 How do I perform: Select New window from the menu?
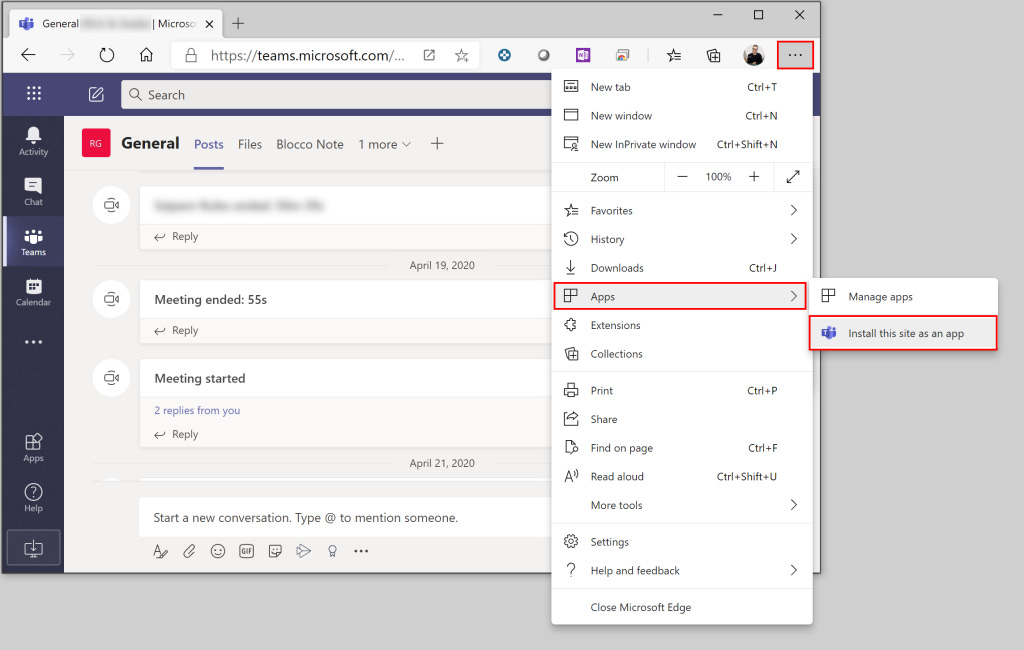pos(682,116)
